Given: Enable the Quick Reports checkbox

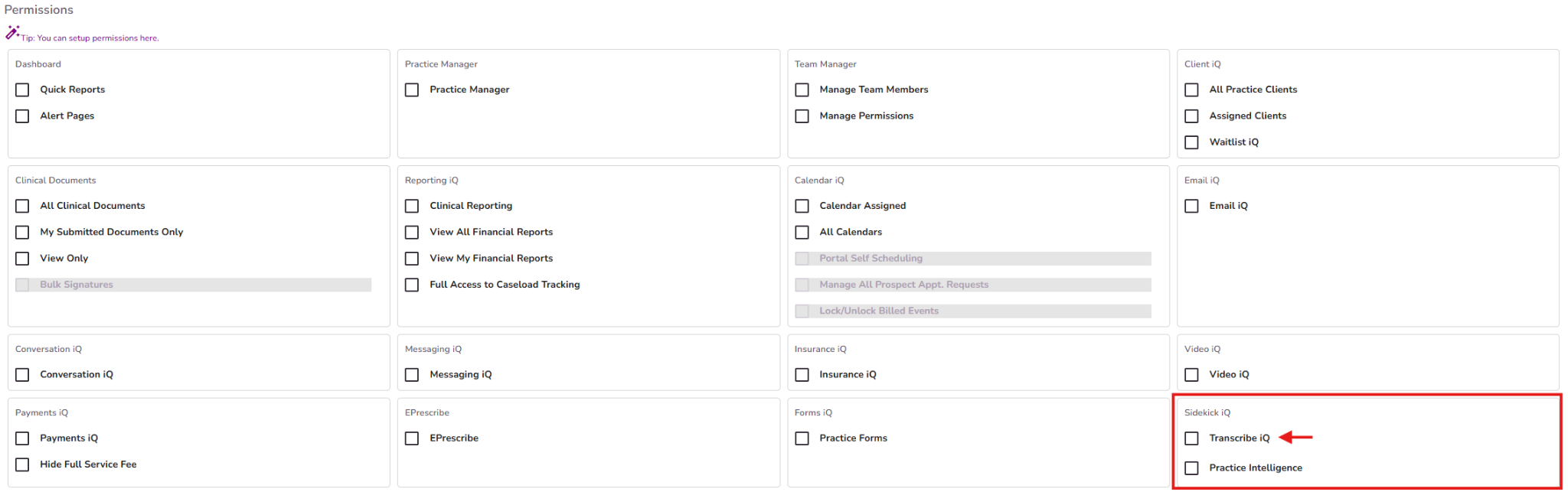Looking at the screenshot, I should 23,90.
